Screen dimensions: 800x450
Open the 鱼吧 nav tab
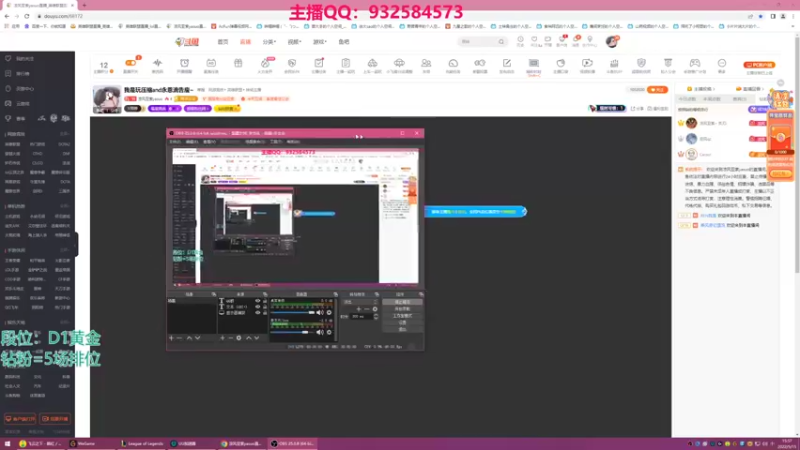coord(344,42)
